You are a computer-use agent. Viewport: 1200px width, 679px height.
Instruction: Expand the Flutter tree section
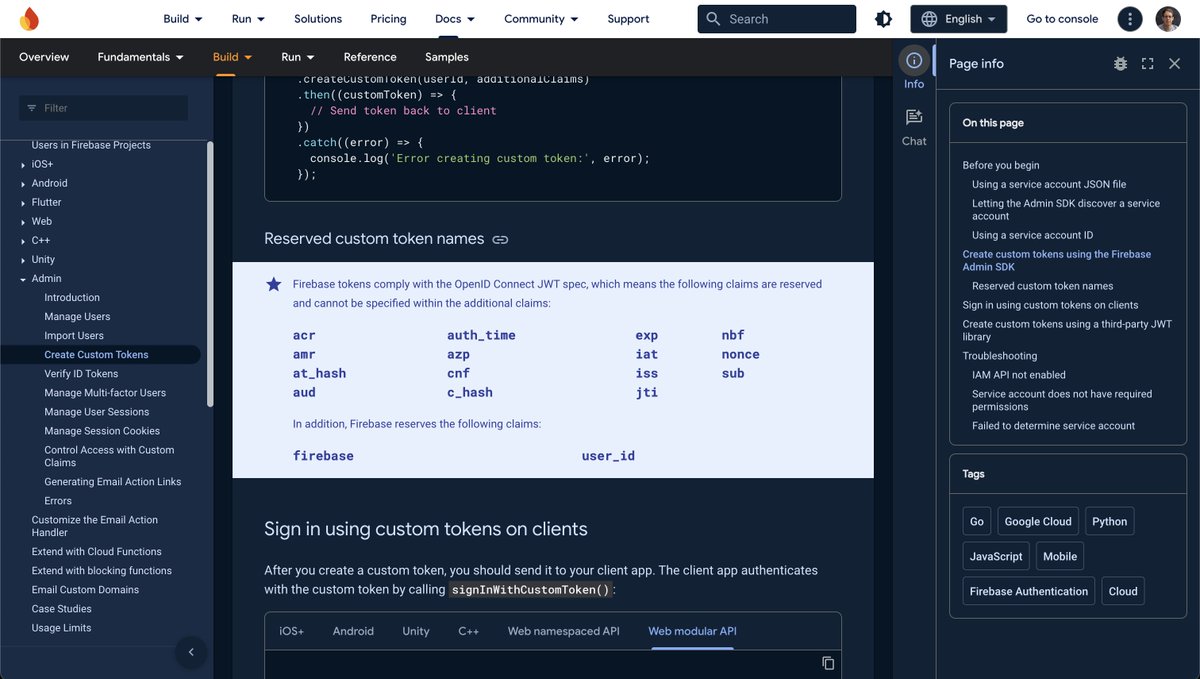pyautogui.click(x=23, y=203)
